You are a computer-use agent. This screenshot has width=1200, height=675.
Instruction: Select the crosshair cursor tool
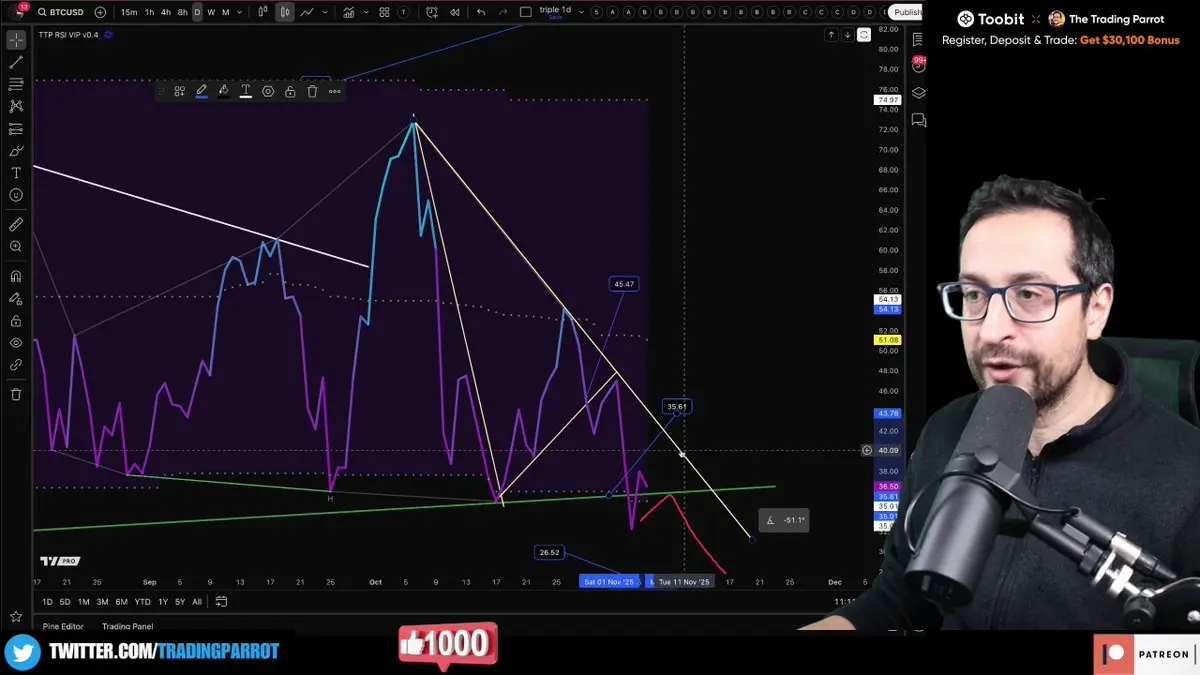pyautogui.click(x=16, y=40)
